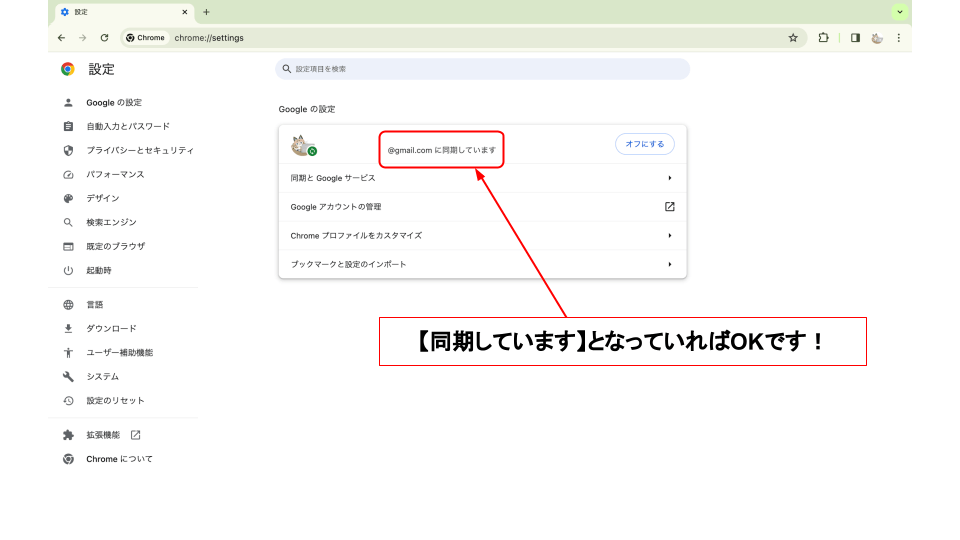Open the extensions puzzle icon
The width and height of the screenshot is (960, 540).
pyautogui.click(x=824, y=38)
